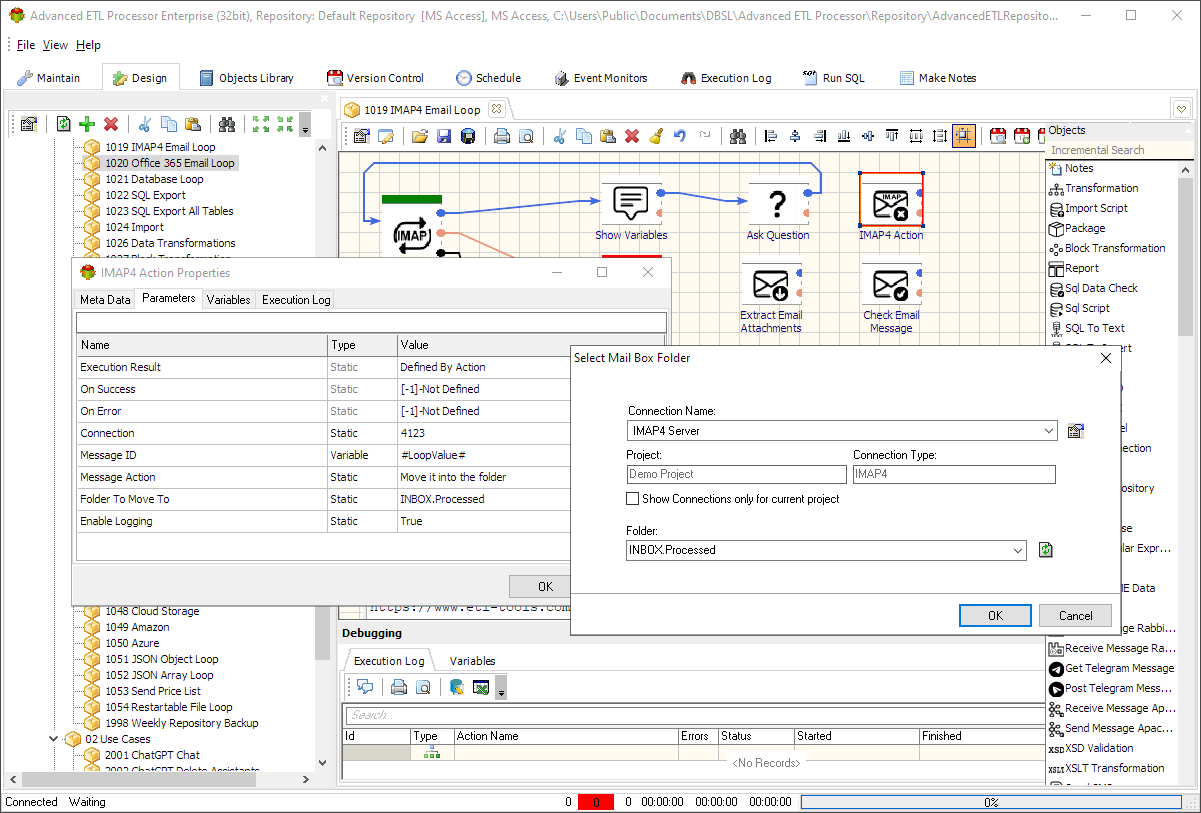Open the IMAP4 Server connection dropdown
Viewport: 1201px width, 813px height.
pos(1047,430)
